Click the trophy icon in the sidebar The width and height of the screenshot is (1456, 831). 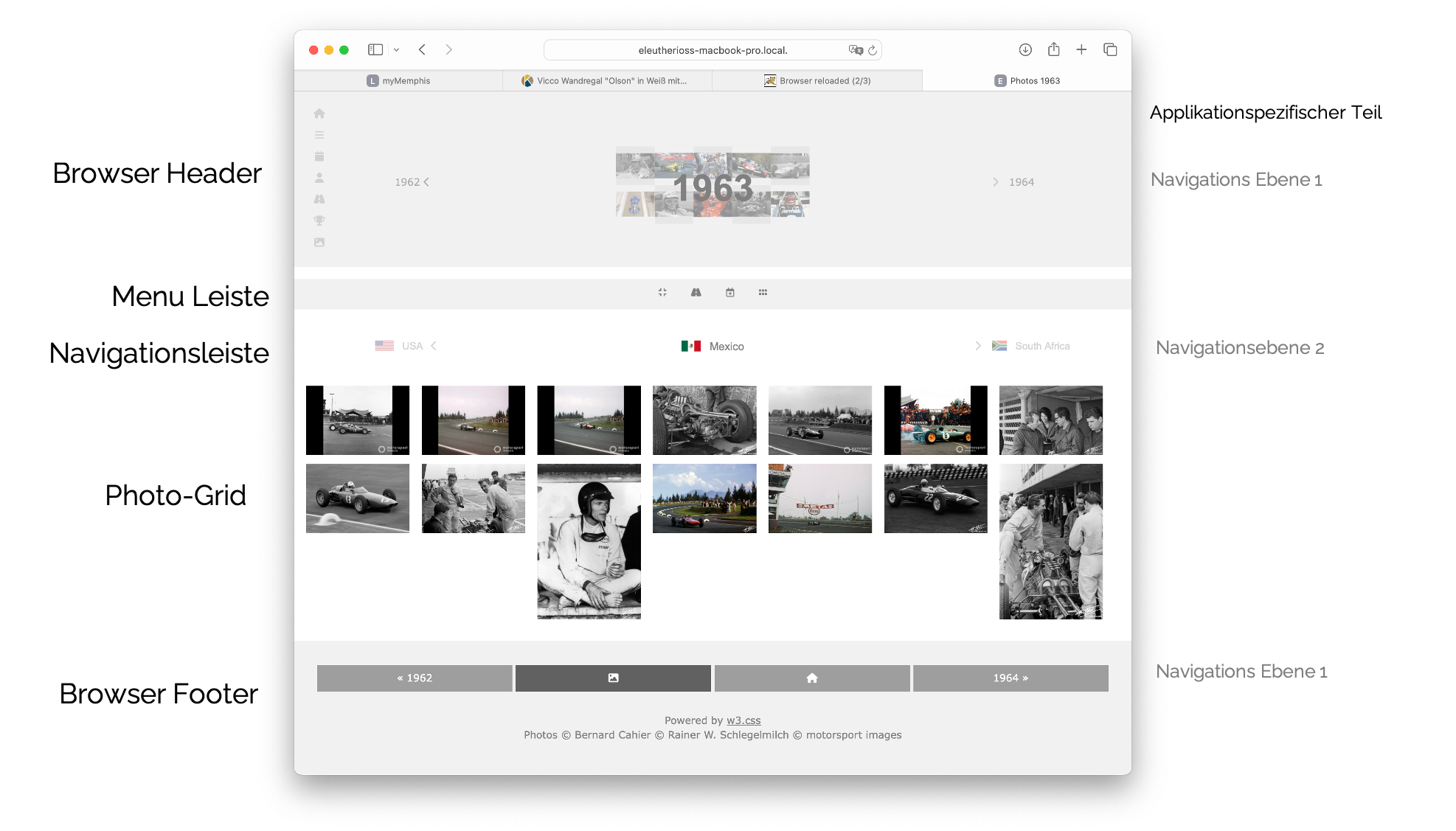[x=319, y=220]
